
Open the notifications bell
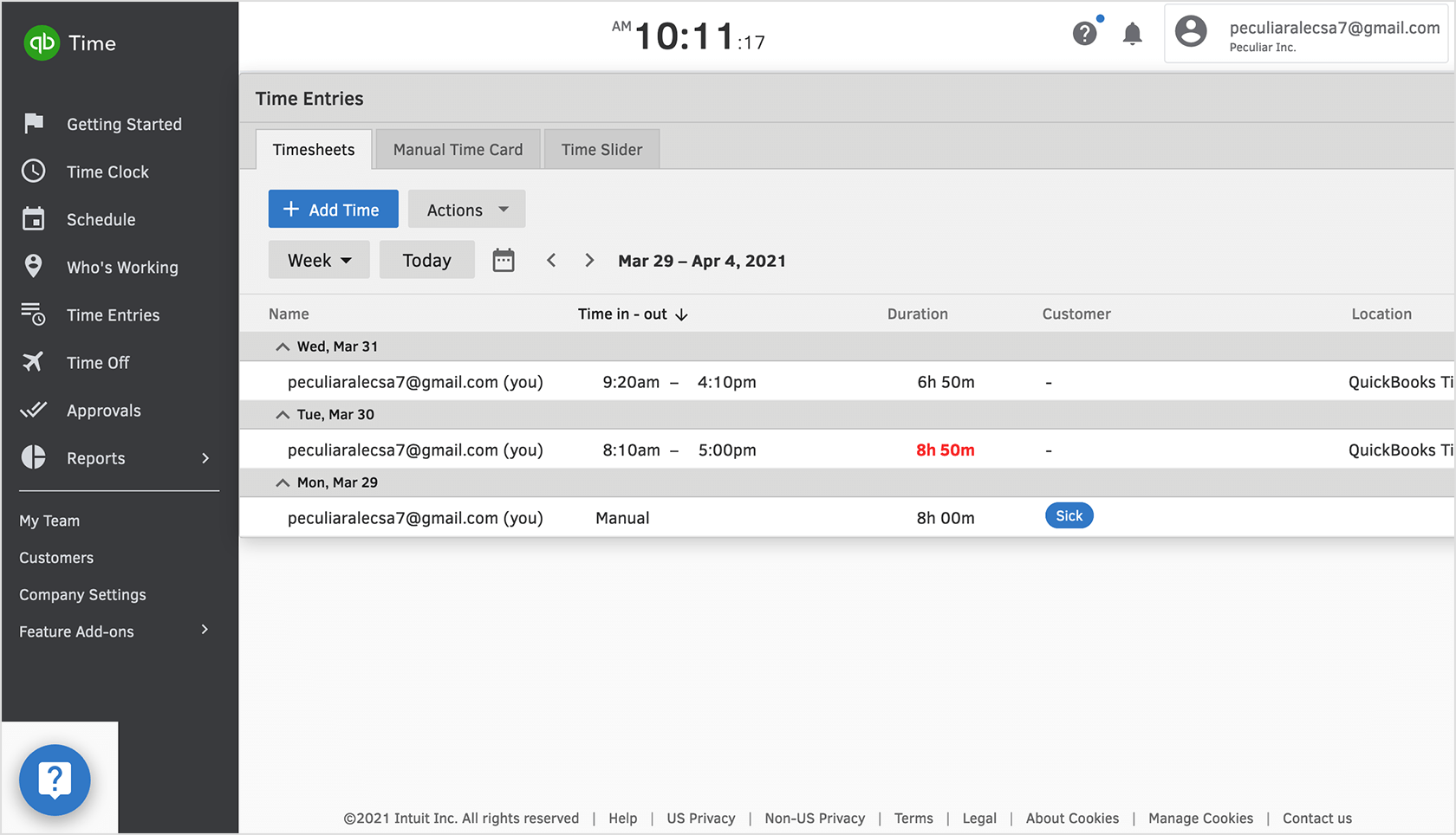1132,33
